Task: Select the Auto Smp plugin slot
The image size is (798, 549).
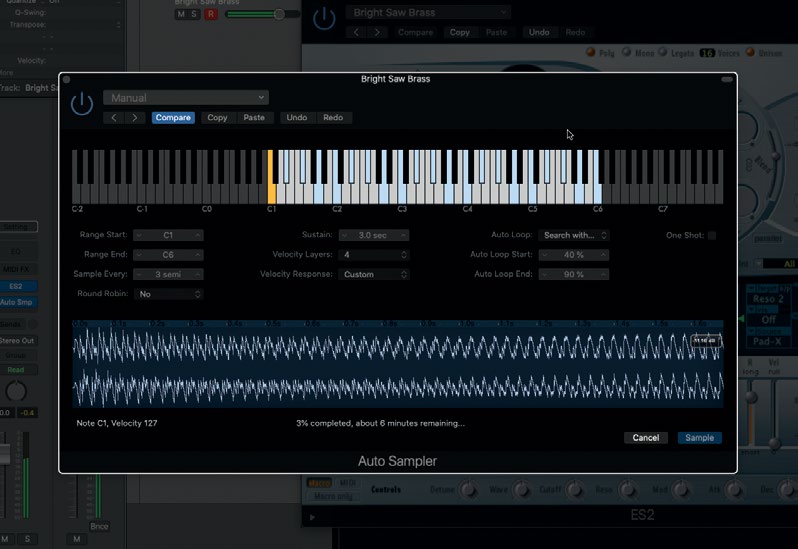Action: [16, 302]
